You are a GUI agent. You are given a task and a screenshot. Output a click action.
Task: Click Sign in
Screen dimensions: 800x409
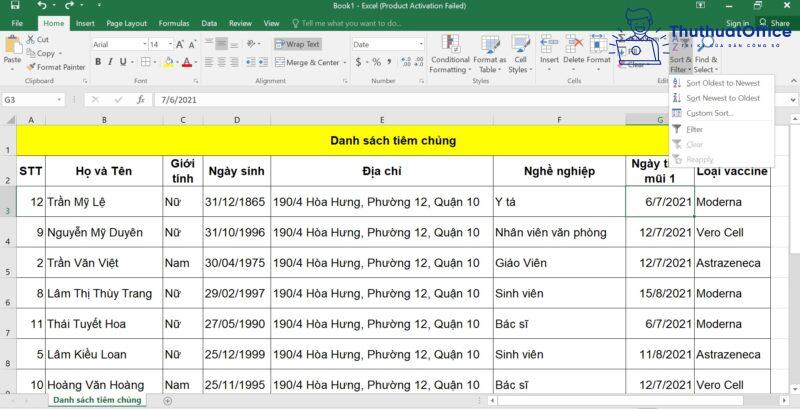[x=738, y=23]
